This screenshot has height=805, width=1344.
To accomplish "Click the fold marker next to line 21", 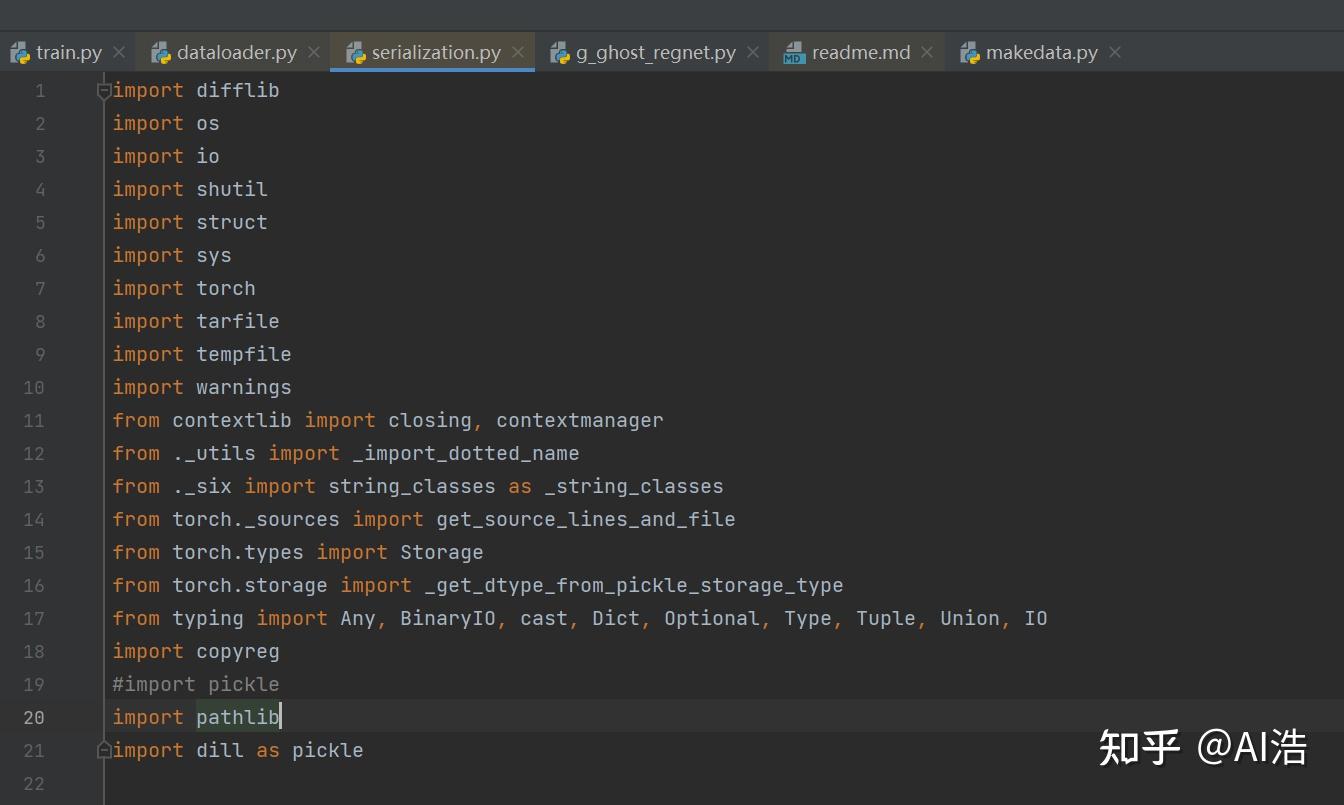I will 103,749.
